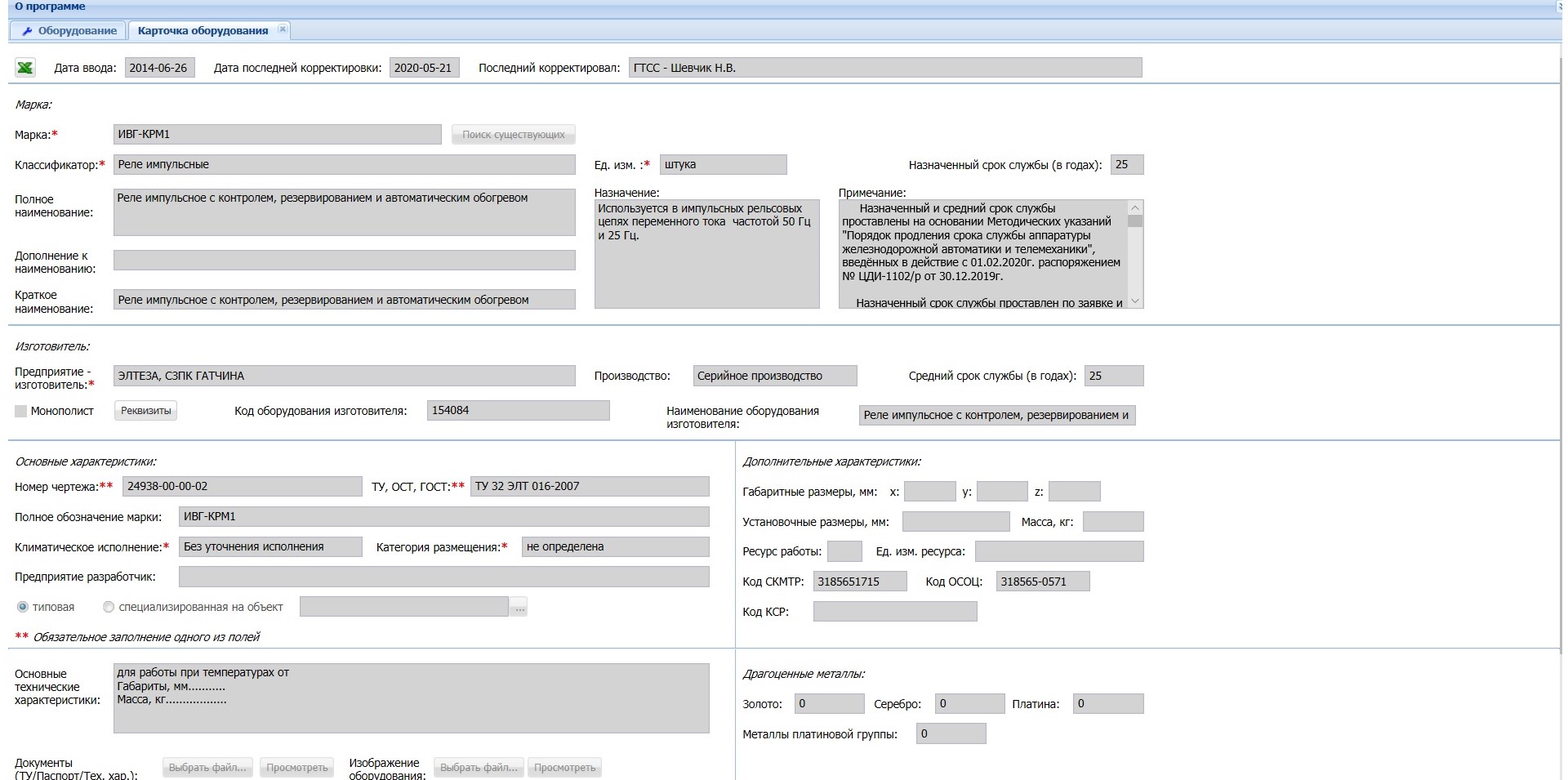Toggle the Монополист checkbox
The height and width of the screenshot is (780, 1568).
21,411
